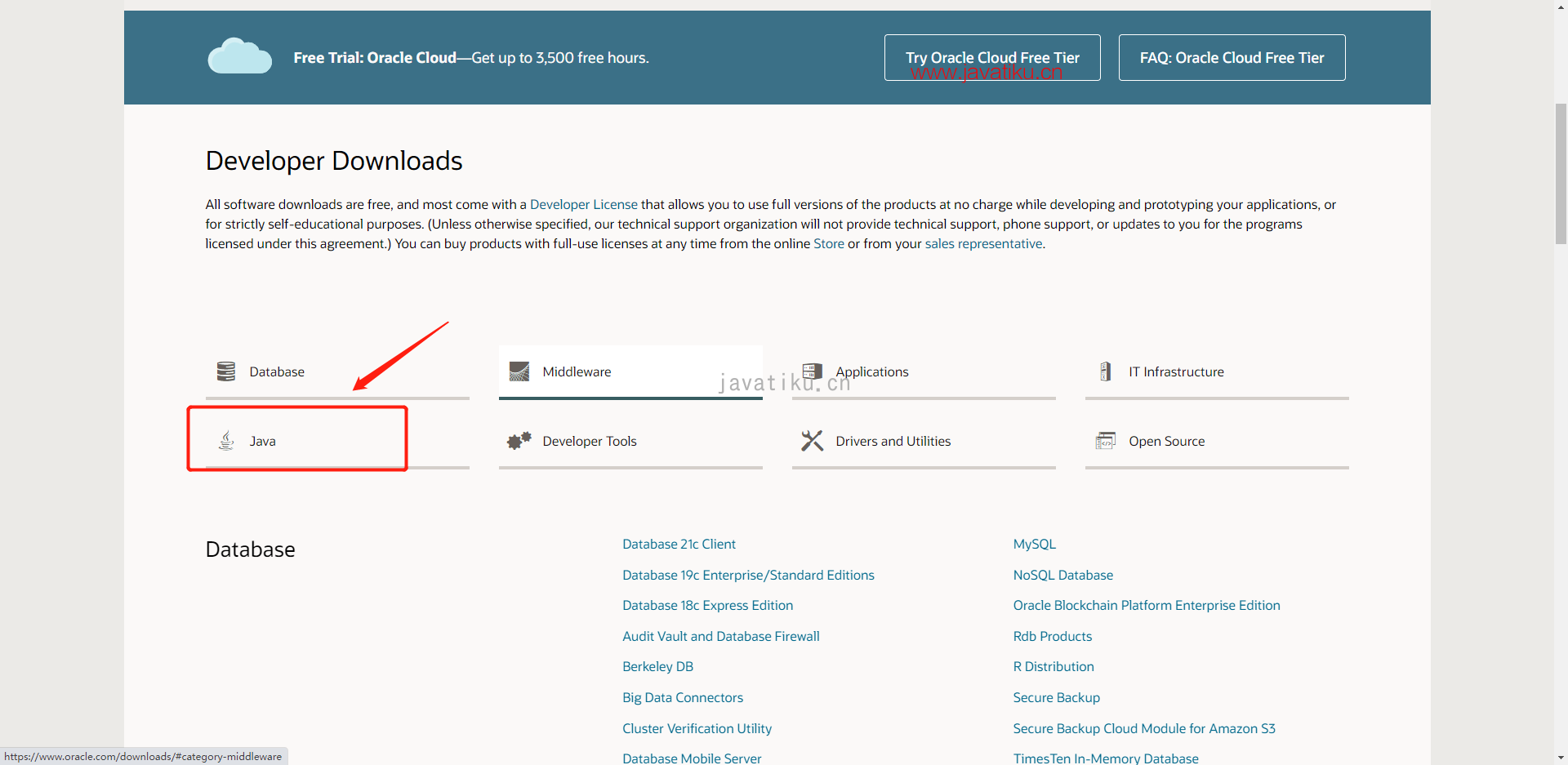Click the Middleware category icon
This screenshot has height=765, width=1568.
click(x=519, y=371)
